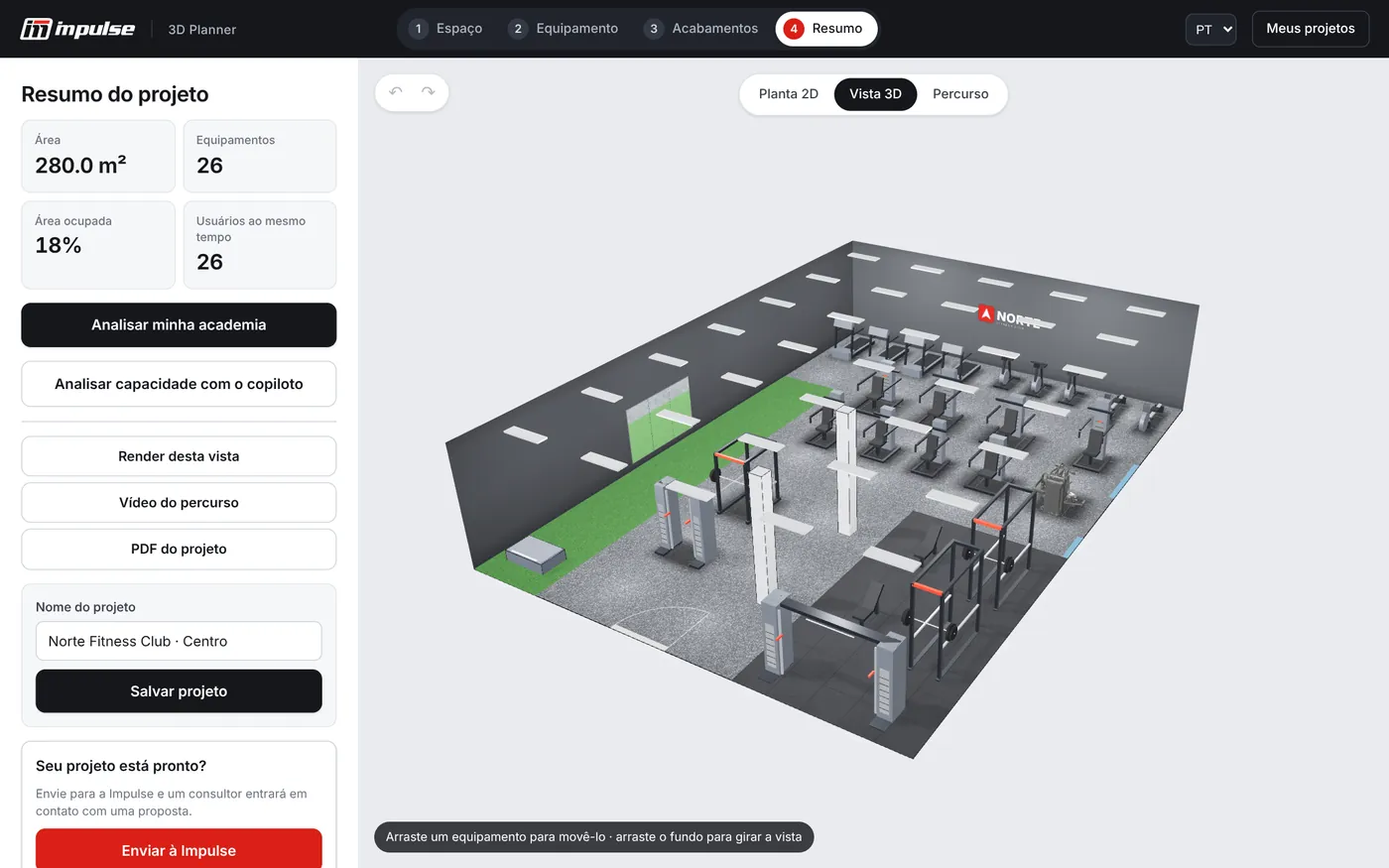Screen dimensions: 1389x868
Task: Go to step 3 Acabamentos
Action: (x=701, y=29)
